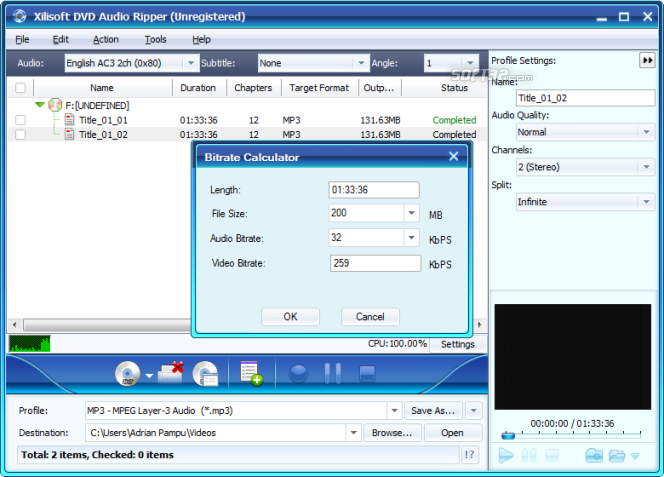Open the disc info window icon
664x477 pixels.
[205, 374]
